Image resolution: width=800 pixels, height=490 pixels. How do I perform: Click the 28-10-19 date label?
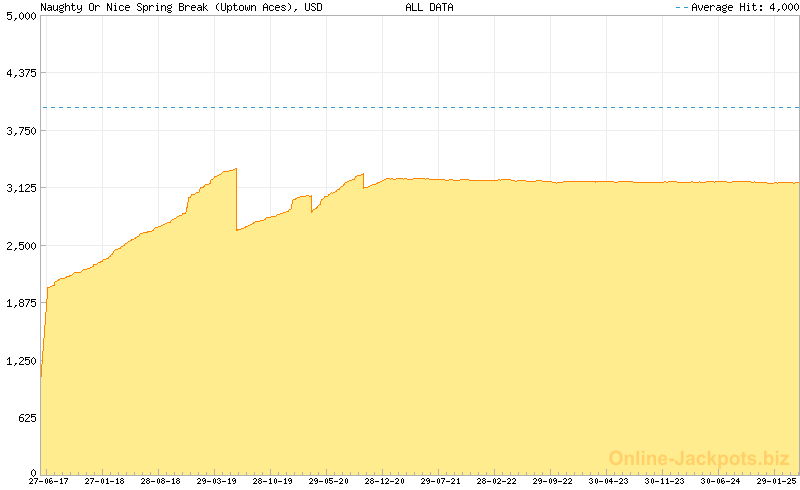[272, 481]
